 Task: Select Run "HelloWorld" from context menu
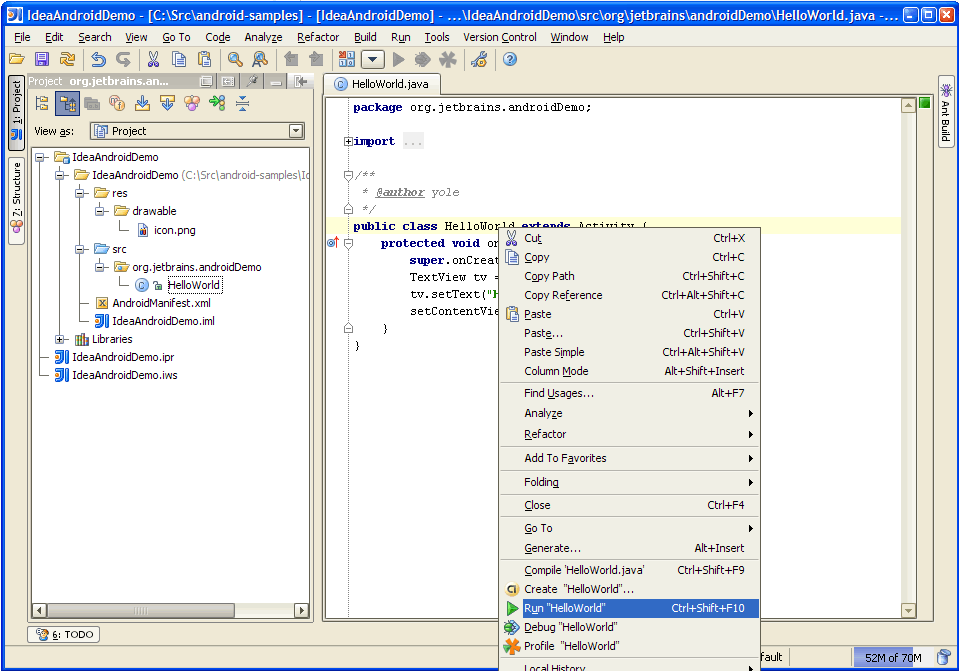tap(565, 608)
